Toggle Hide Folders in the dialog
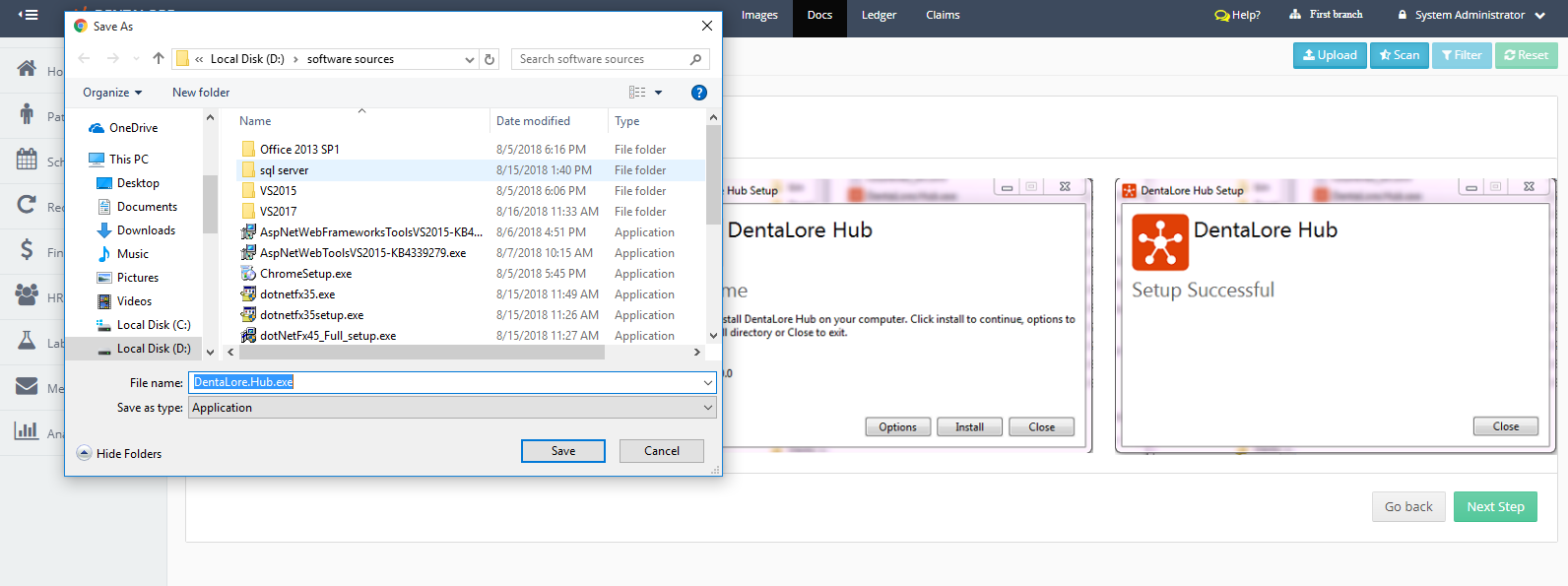This screenshot has width=1568, height=586. pos(119,454)
